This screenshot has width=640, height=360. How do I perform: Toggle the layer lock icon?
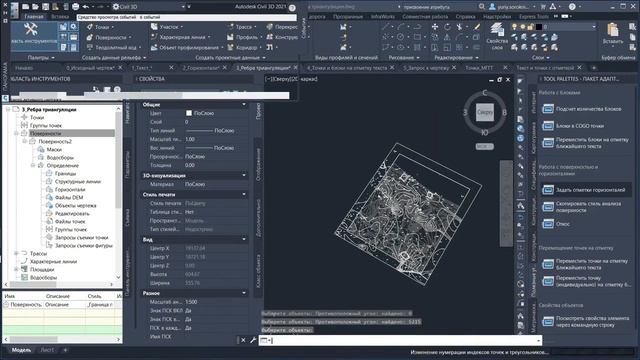[530, 27]
